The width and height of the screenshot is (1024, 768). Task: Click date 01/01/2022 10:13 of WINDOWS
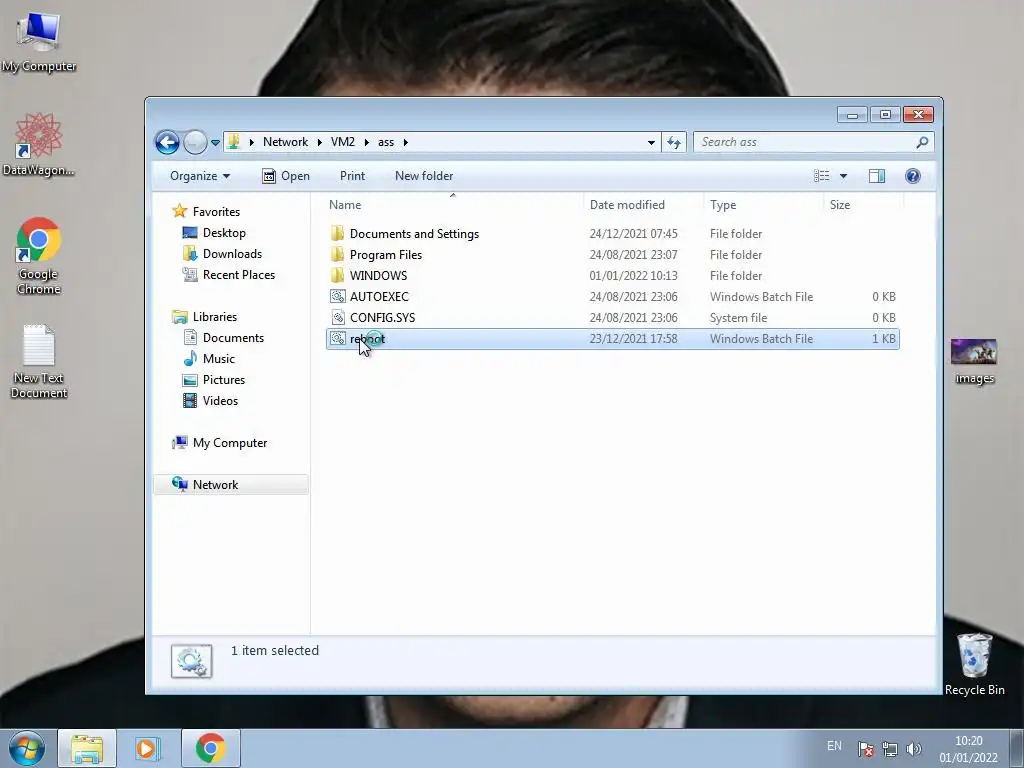coord(633,276)
